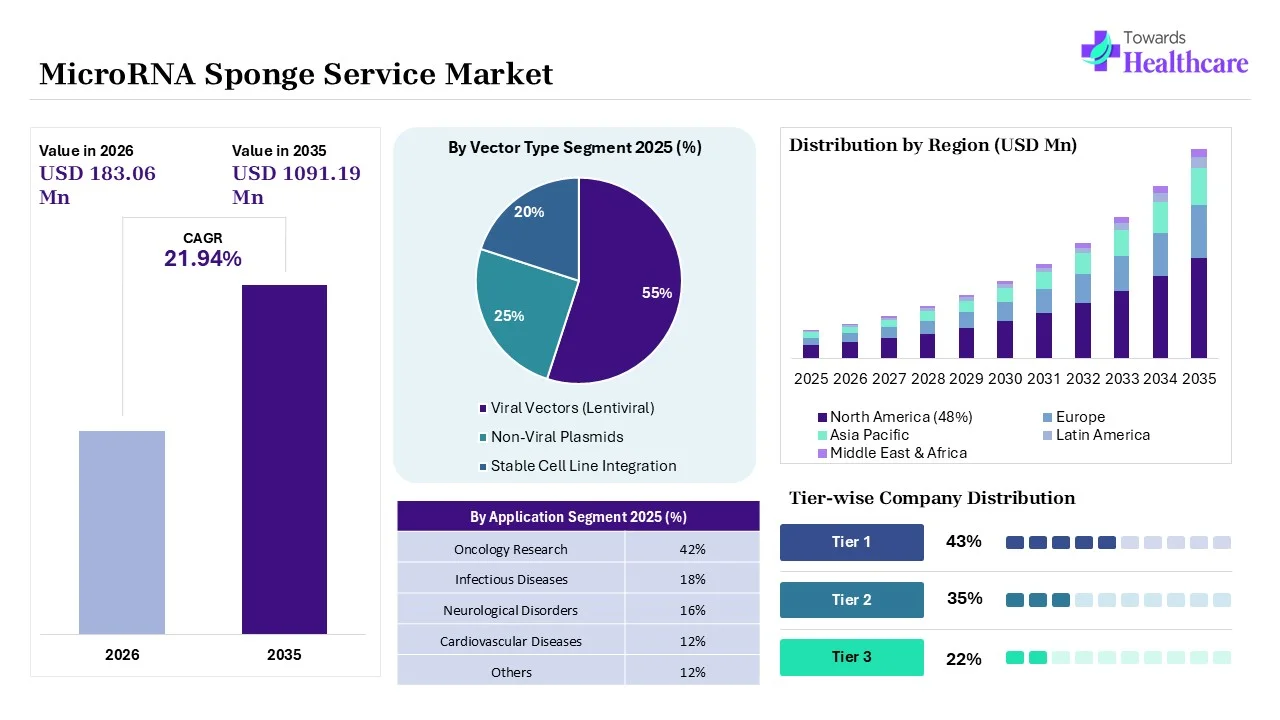This screenshot has width=1280, height=720.
Task: Click the 2026 light purple bar
Action: point(122,532)
